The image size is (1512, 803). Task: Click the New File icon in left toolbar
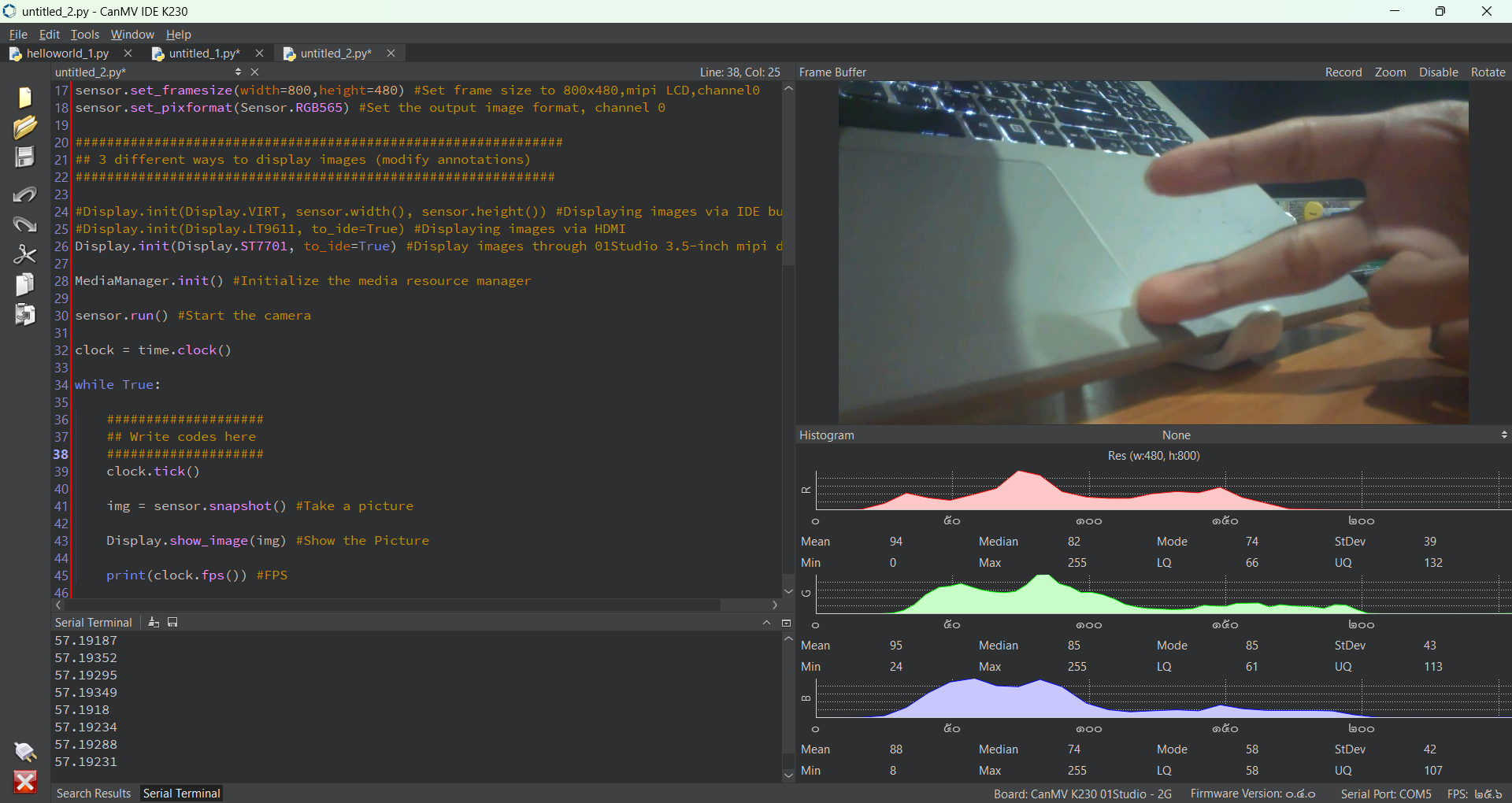pos(25,97)
